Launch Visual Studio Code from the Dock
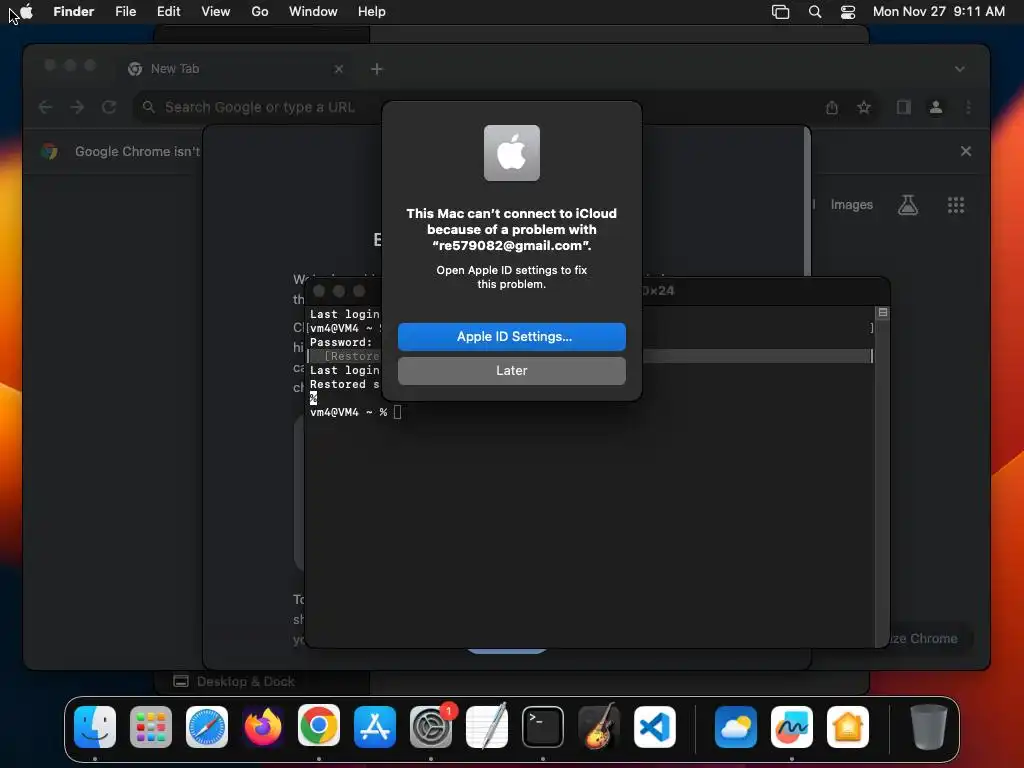Image resolution: width=1024 pixels, height=768 pixels. pos(654,727)
